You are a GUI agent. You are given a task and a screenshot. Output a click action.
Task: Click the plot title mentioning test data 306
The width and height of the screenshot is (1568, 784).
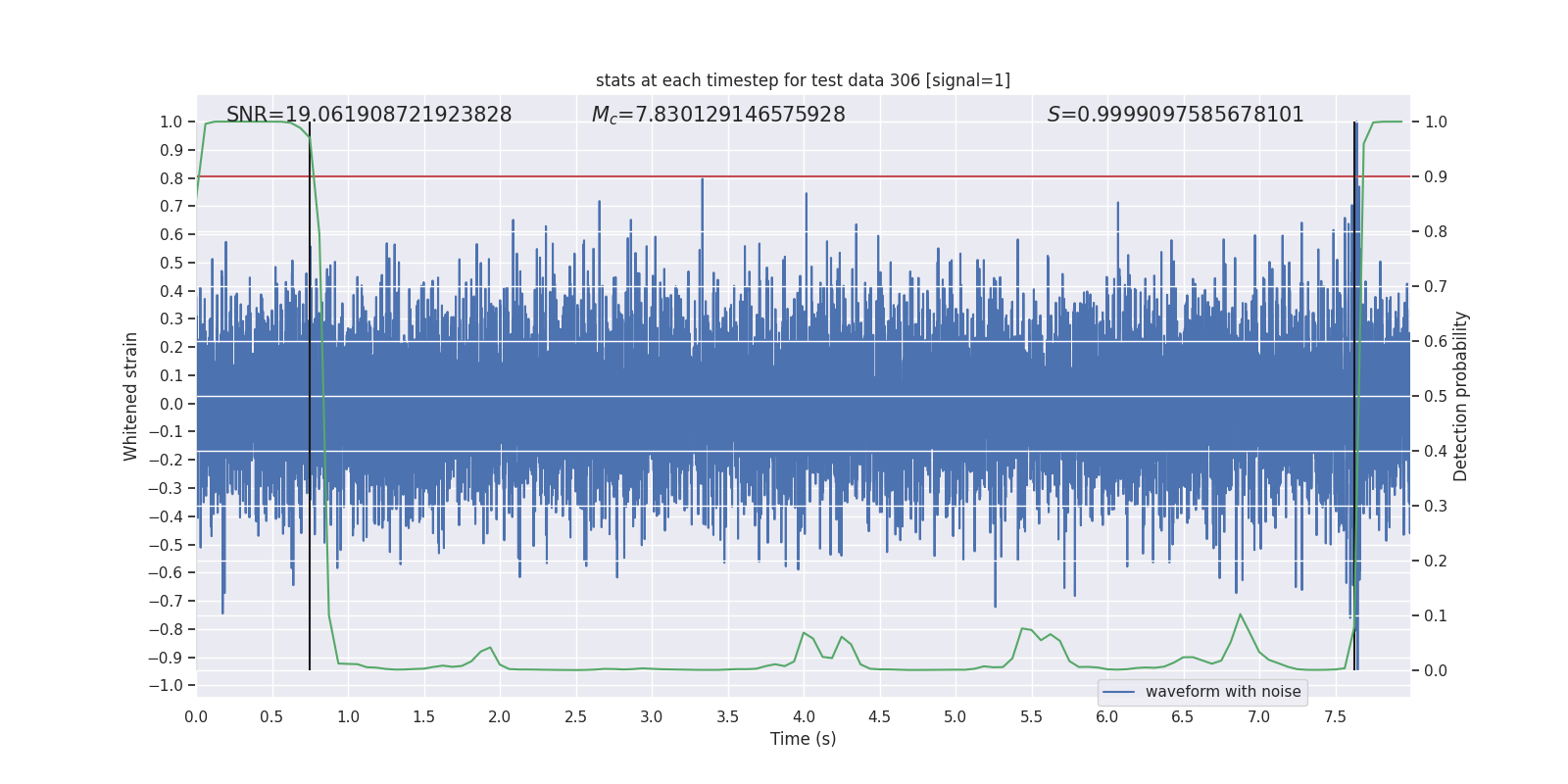[803, 80]
